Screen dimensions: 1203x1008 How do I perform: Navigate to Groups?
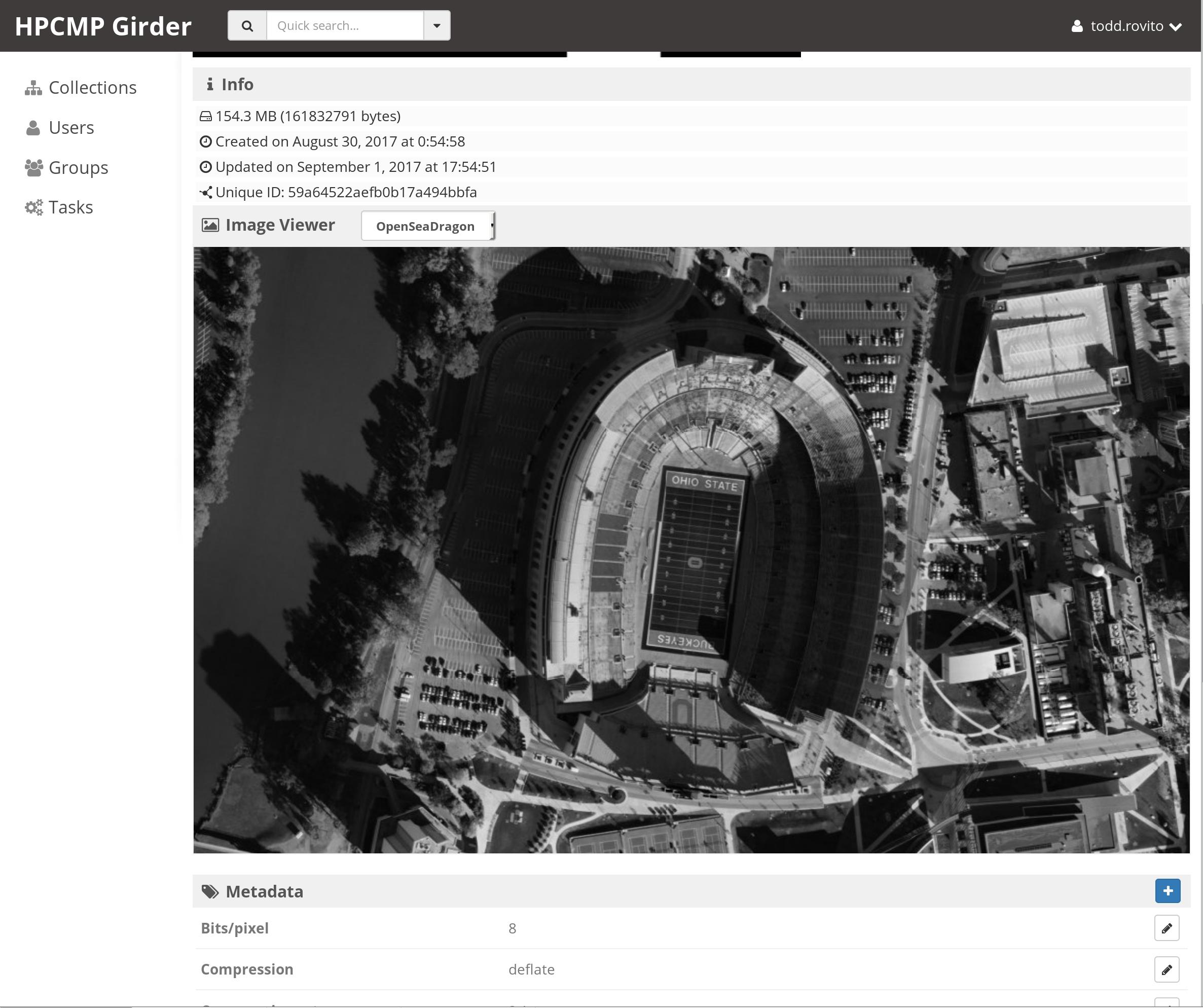78,168
